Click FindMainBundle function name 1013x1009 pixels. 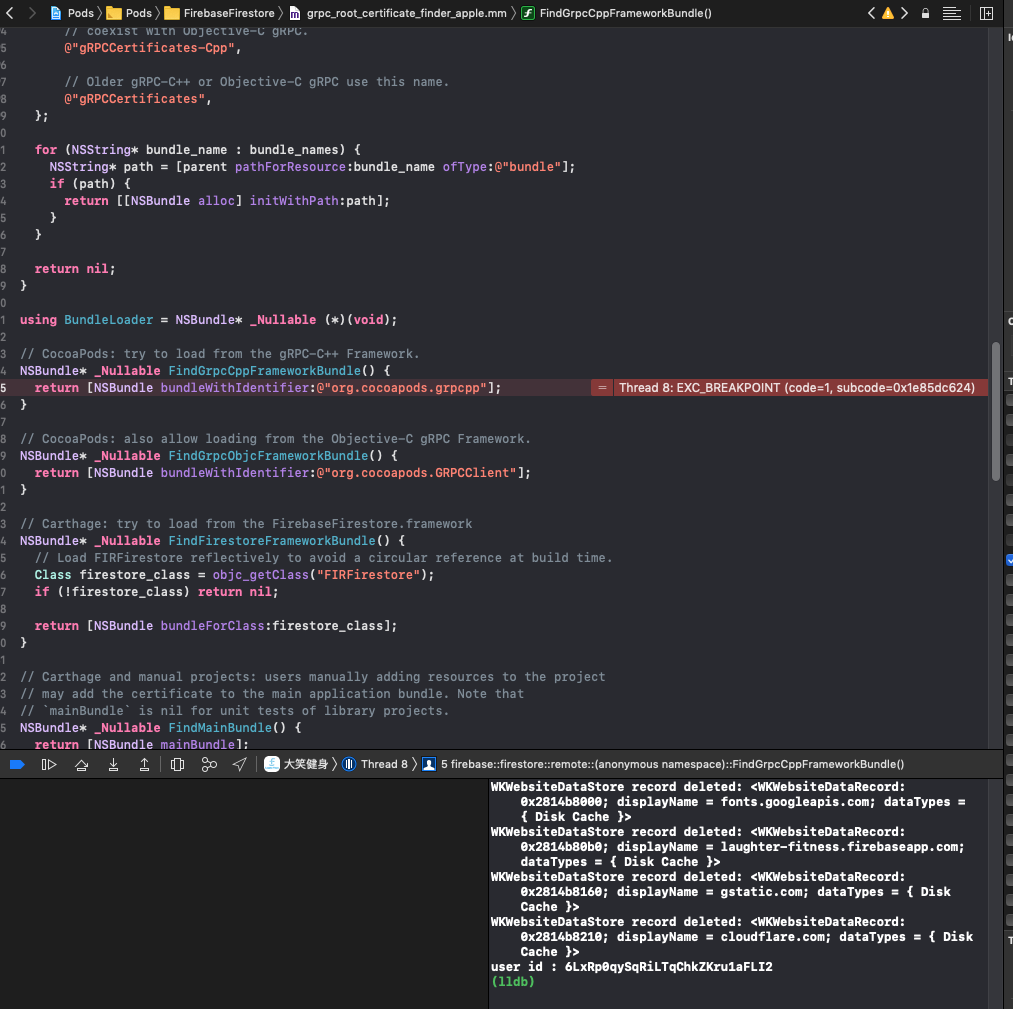pyautogui.click(x=220, y=728)
